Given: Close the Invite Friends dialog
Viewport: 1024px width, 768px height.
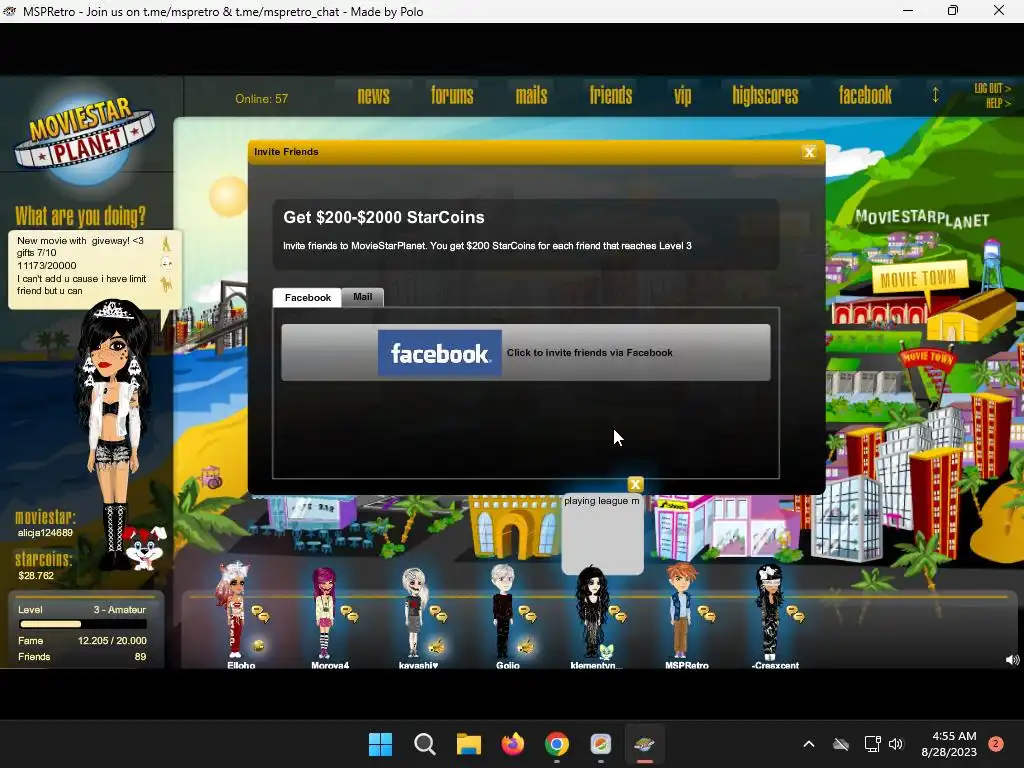Looking at the screenshot, I should click(x=809, y=152).
